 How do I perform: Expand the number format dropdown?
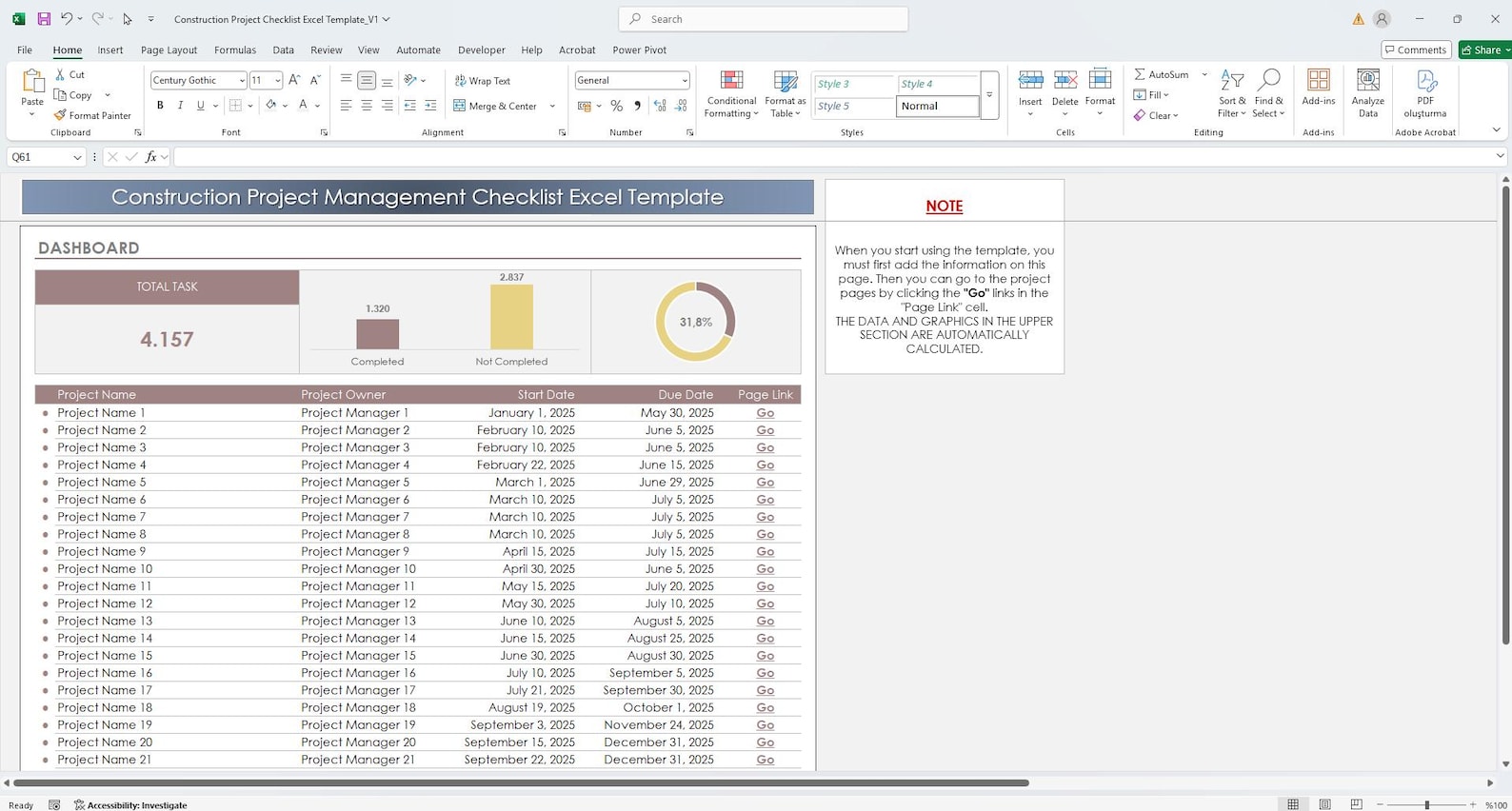point(684,81)
